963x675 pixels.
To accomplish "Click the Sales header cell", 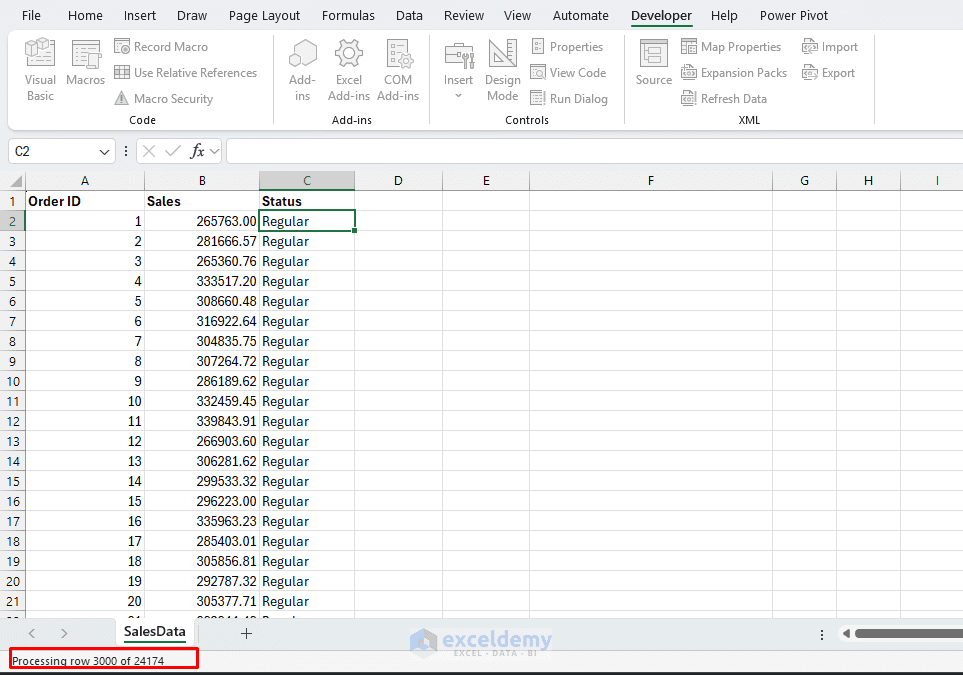I will [202, 201].
